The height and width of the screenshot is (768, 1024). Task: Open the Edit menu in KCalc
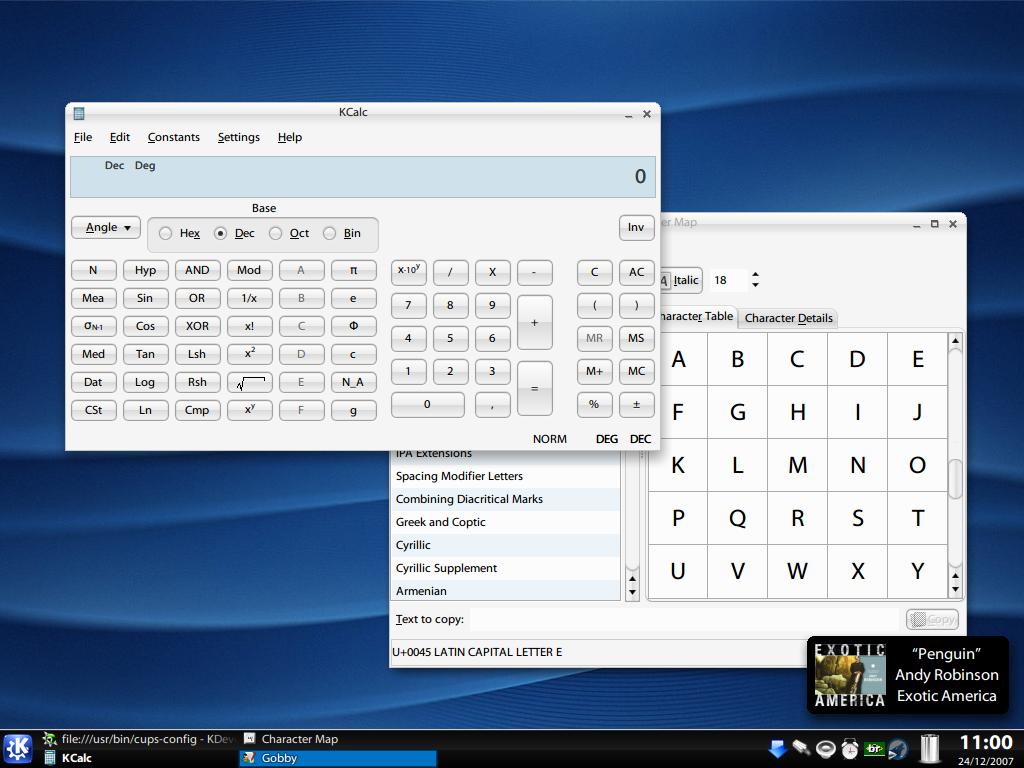click(120, 137)
